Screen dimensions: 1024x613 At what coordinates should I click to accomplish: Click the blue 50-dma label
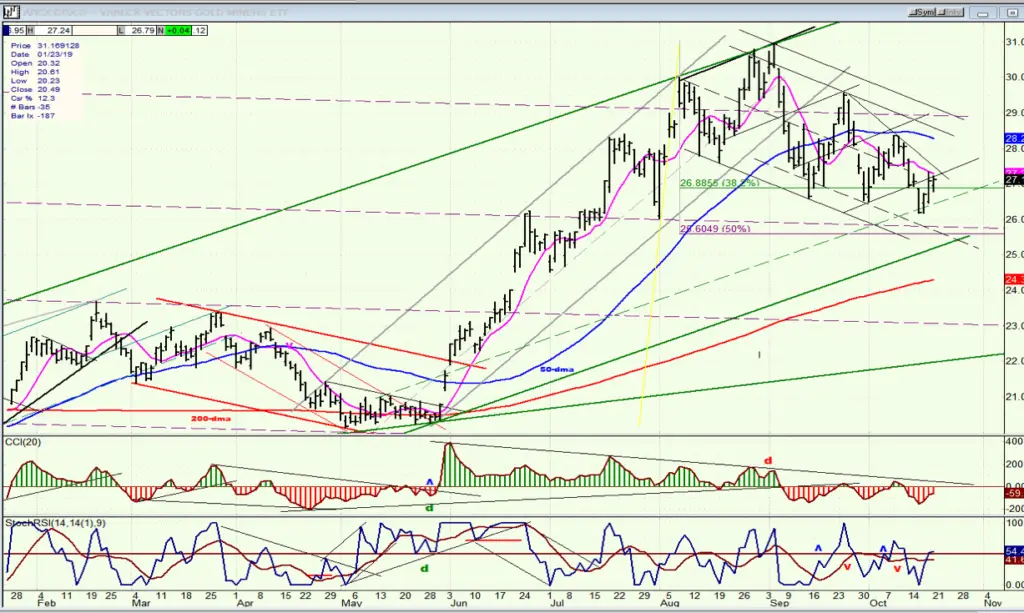[x=557, y=369]
